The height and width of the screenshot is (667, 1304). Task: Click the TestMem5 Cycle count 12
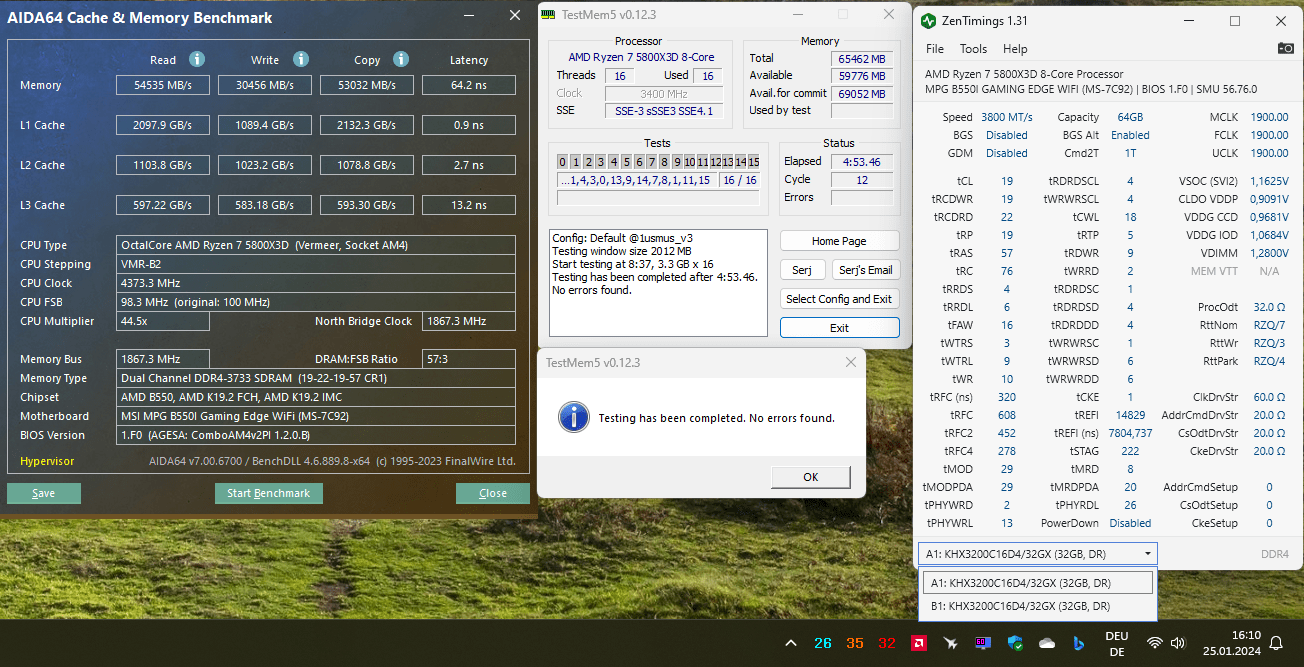click(x=862, y=180)
